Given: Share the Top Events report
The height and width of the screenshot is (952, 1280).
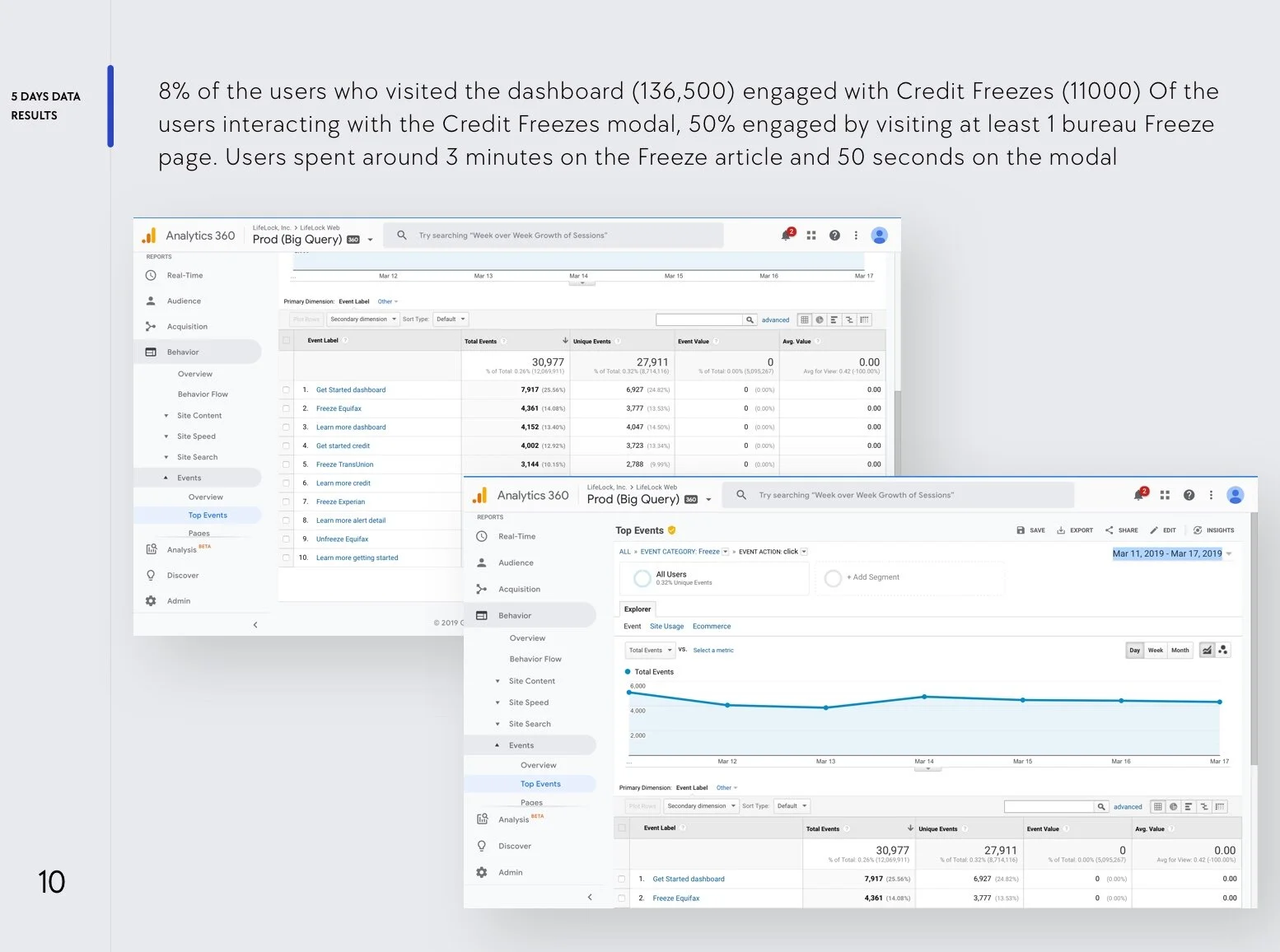Looking at the screenshot, I should [1122, 530].
